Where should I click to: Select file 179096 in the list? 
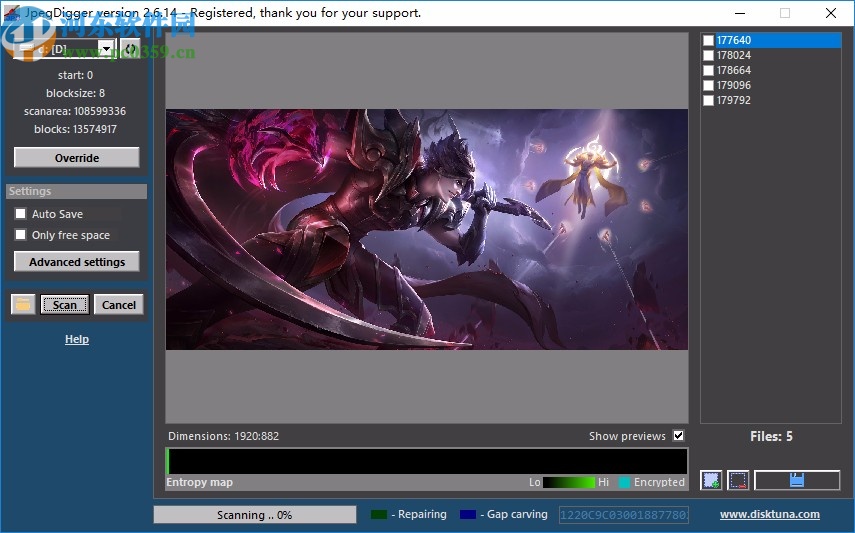(734, 86)
